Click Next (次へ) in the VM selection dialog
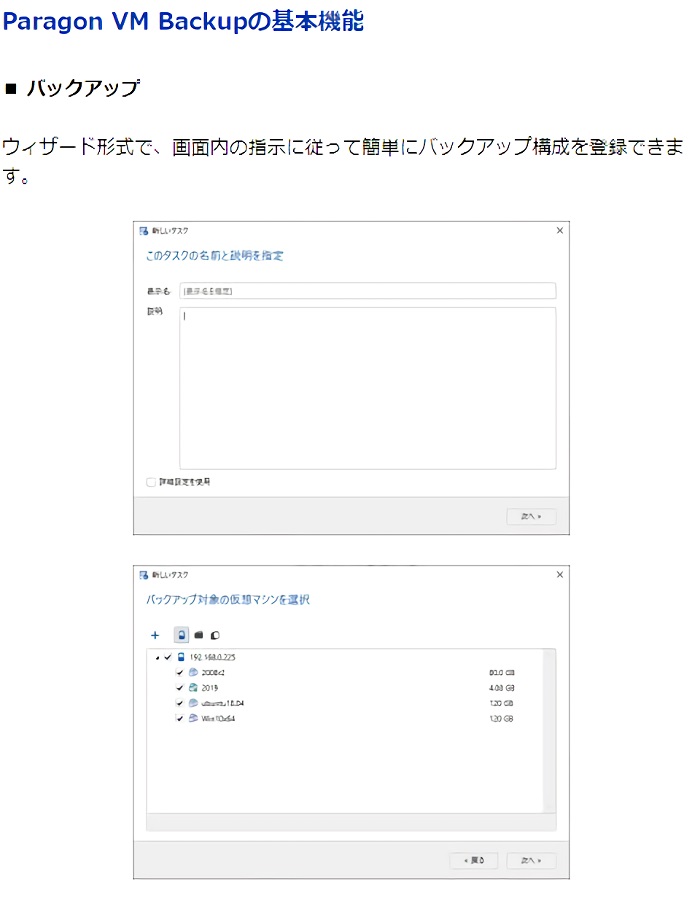The image size is (700, 906). click(x=531, y=860)
